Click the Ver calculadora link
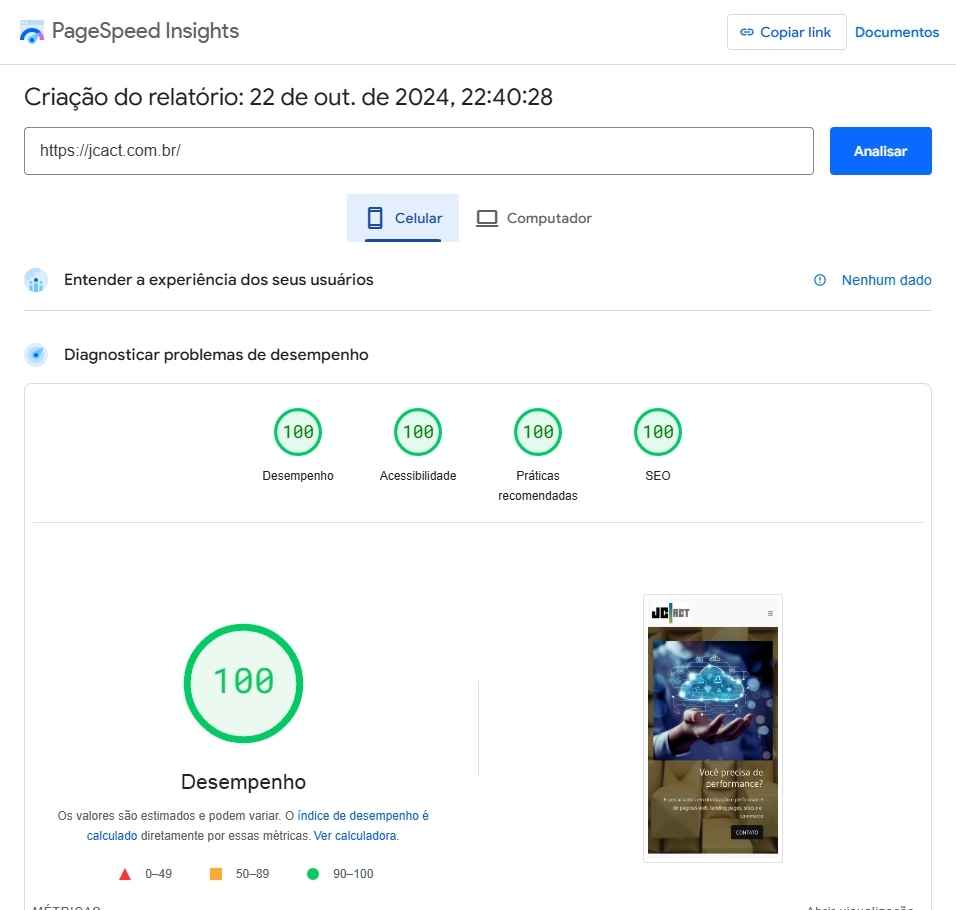Viewport: 956px width, 910px height. coord(356,835)
